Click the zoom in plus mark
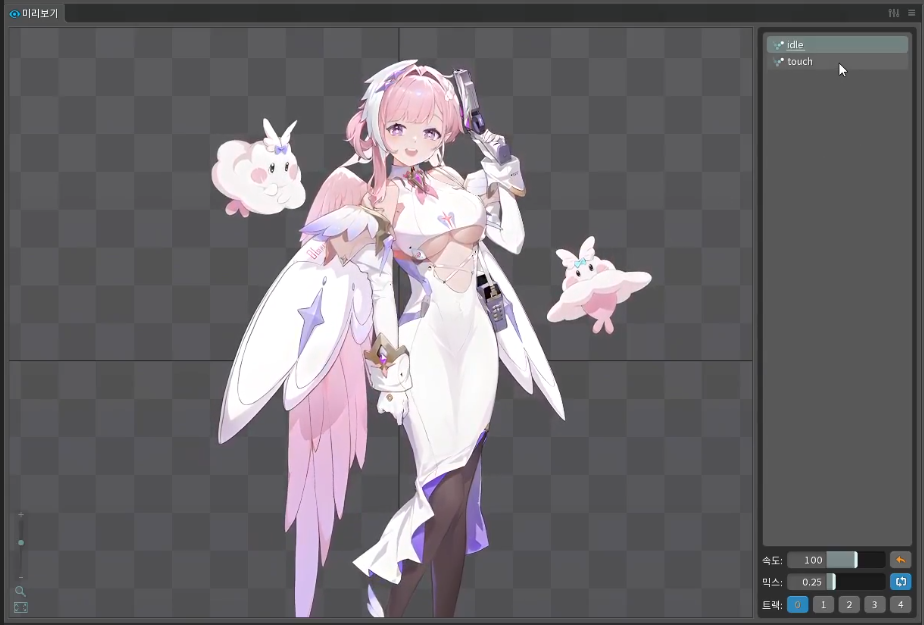The image size is (924, 625). click(21, 515)
